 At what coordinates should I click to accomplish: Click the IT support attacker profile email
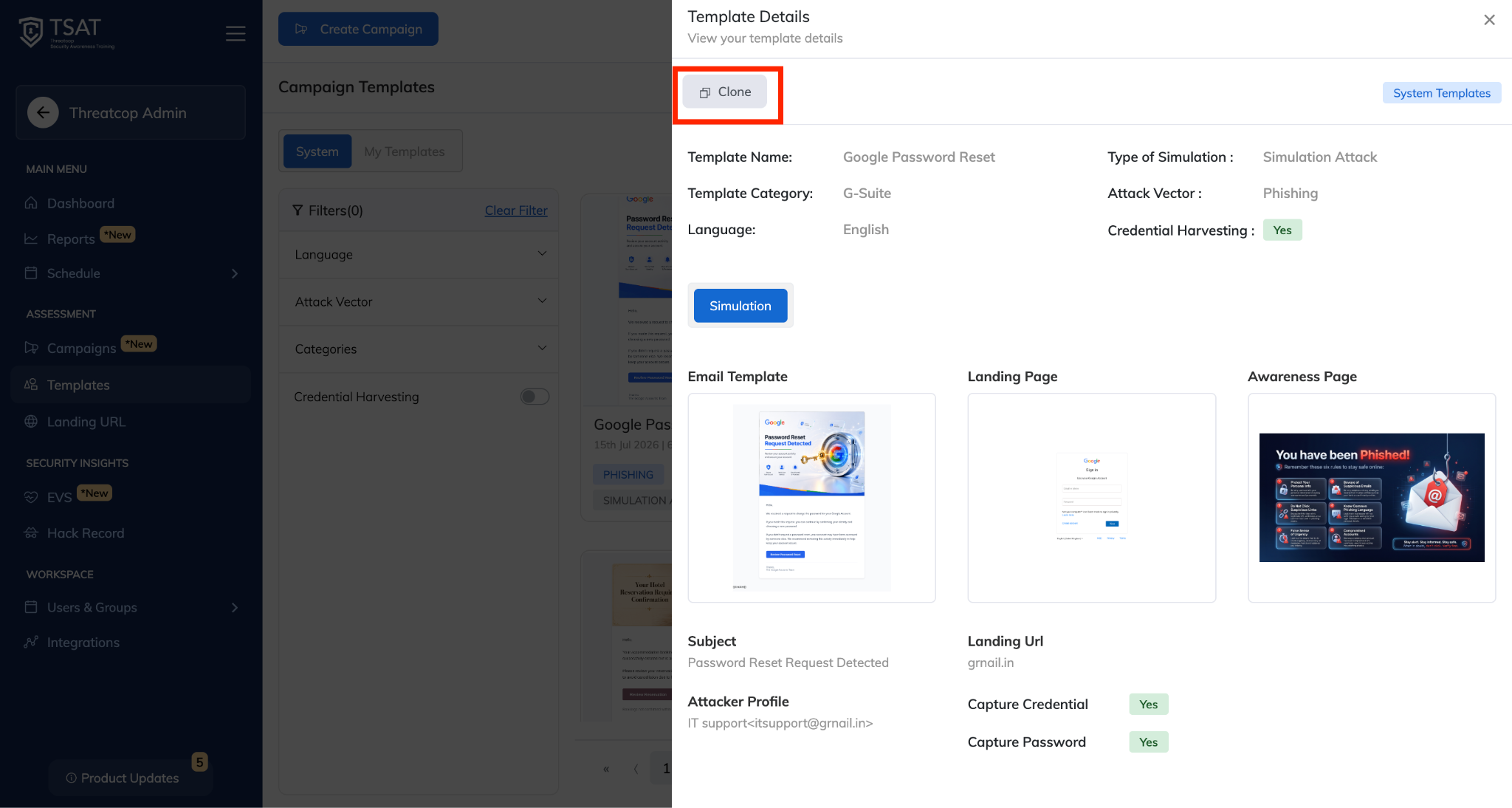tap(780, 723)
